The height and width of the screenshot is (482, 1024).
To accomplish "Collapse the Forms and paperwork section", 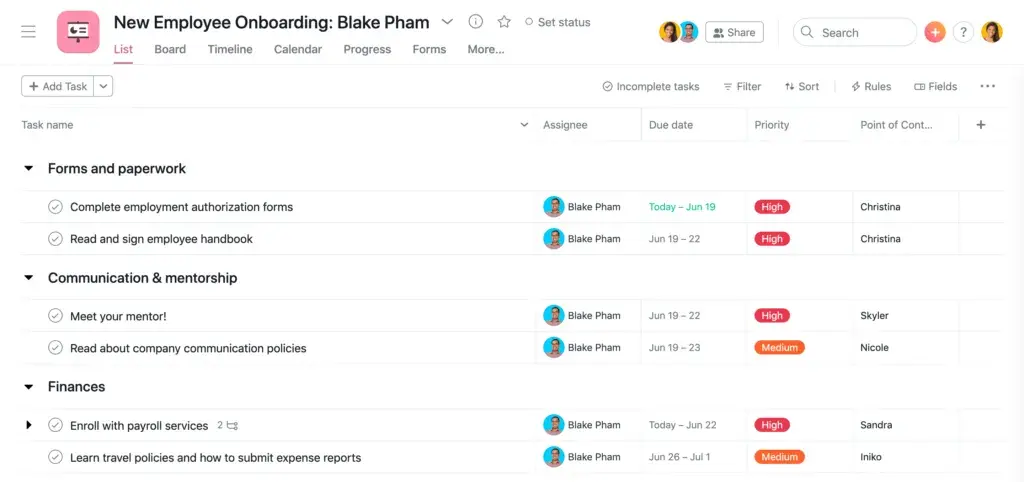I will [x=28, y=169].
